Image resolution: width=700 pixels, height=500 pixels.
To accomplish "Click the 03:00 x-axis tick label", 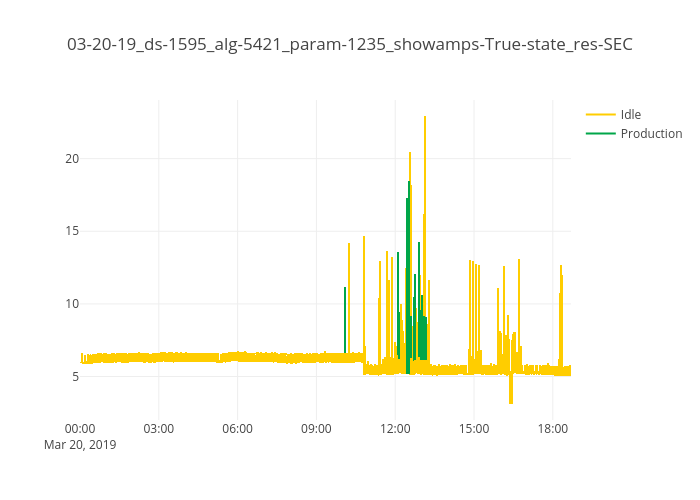I will [x=159, y=429].
